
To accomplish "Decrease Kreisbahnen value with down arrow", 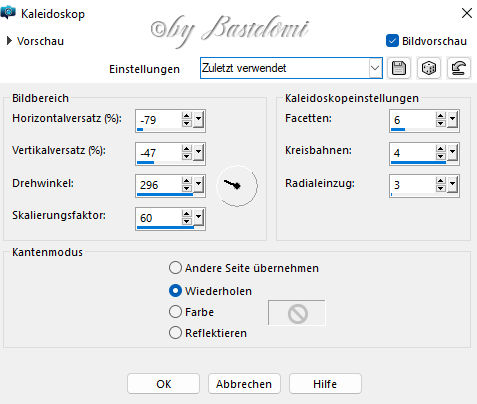I will click(x=441, y=156).
